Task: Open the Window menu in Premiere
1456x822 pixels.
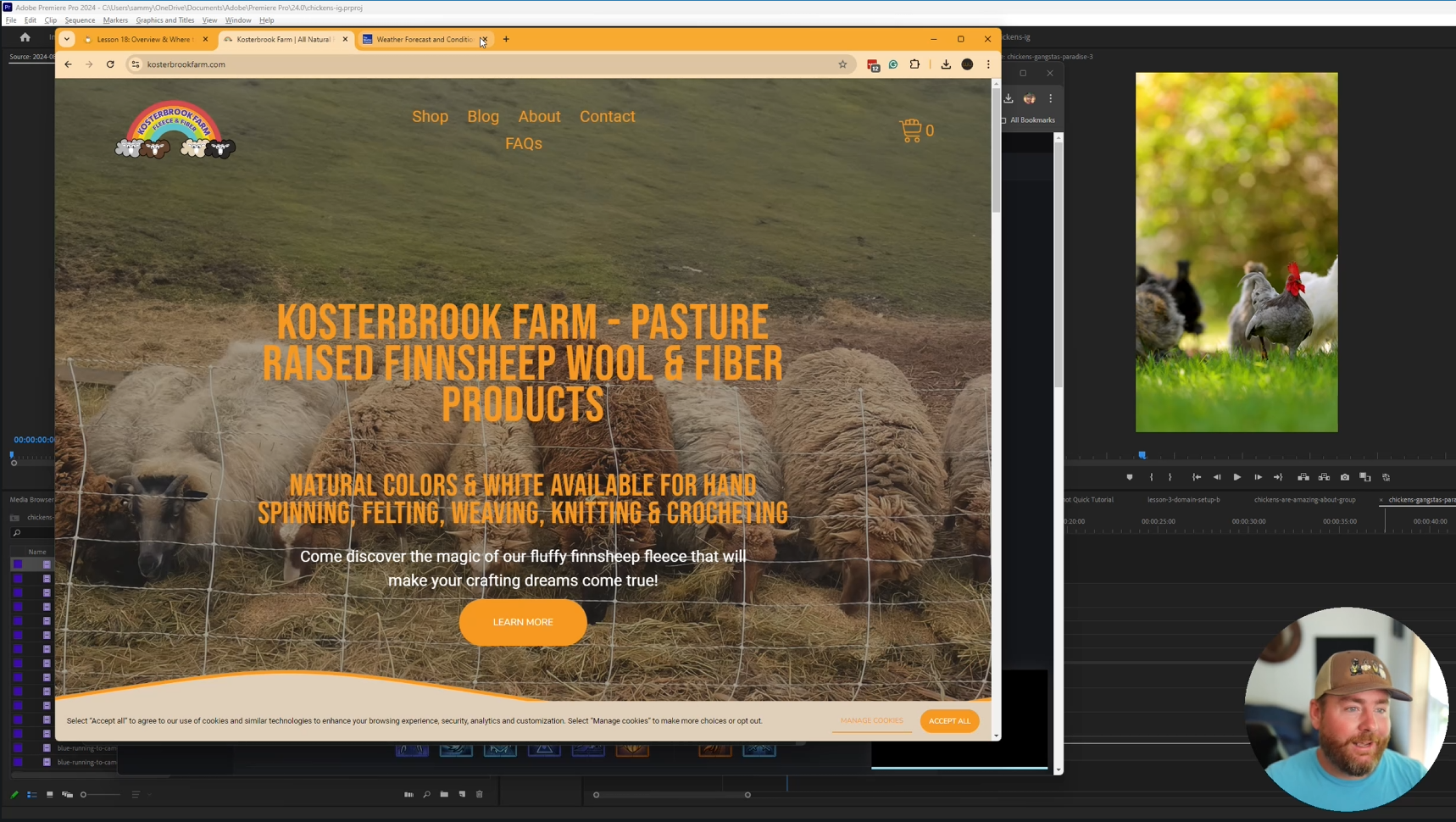Action: [x=238, y=20]
